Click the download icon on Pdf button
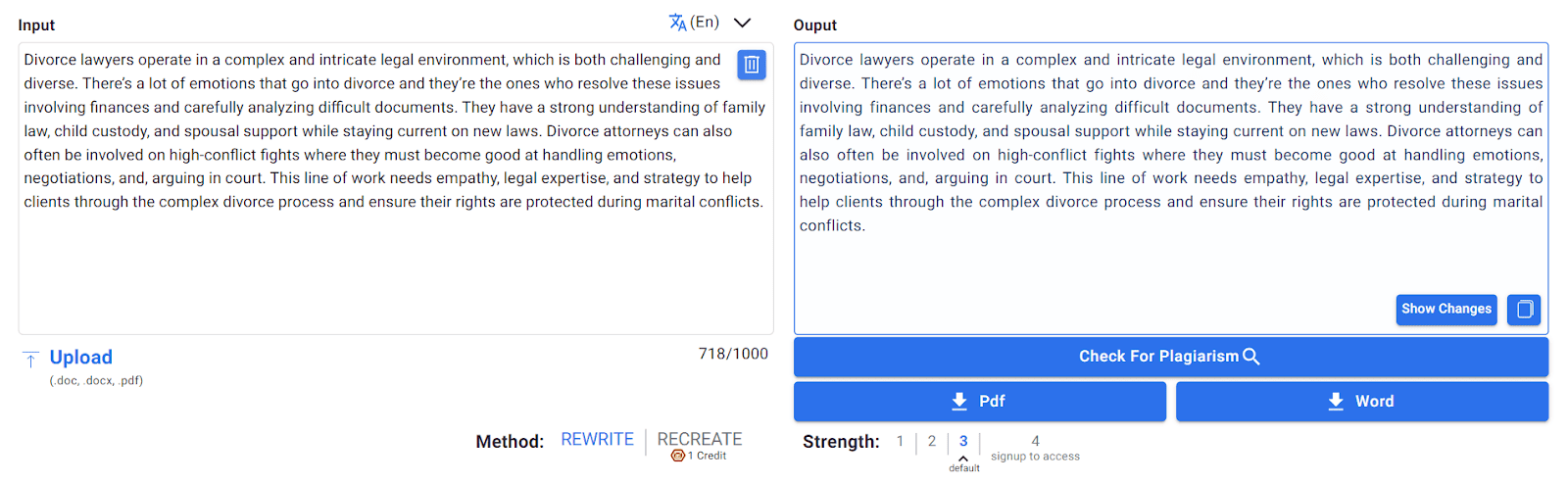The image size is (1568, 483). (959, 402)
